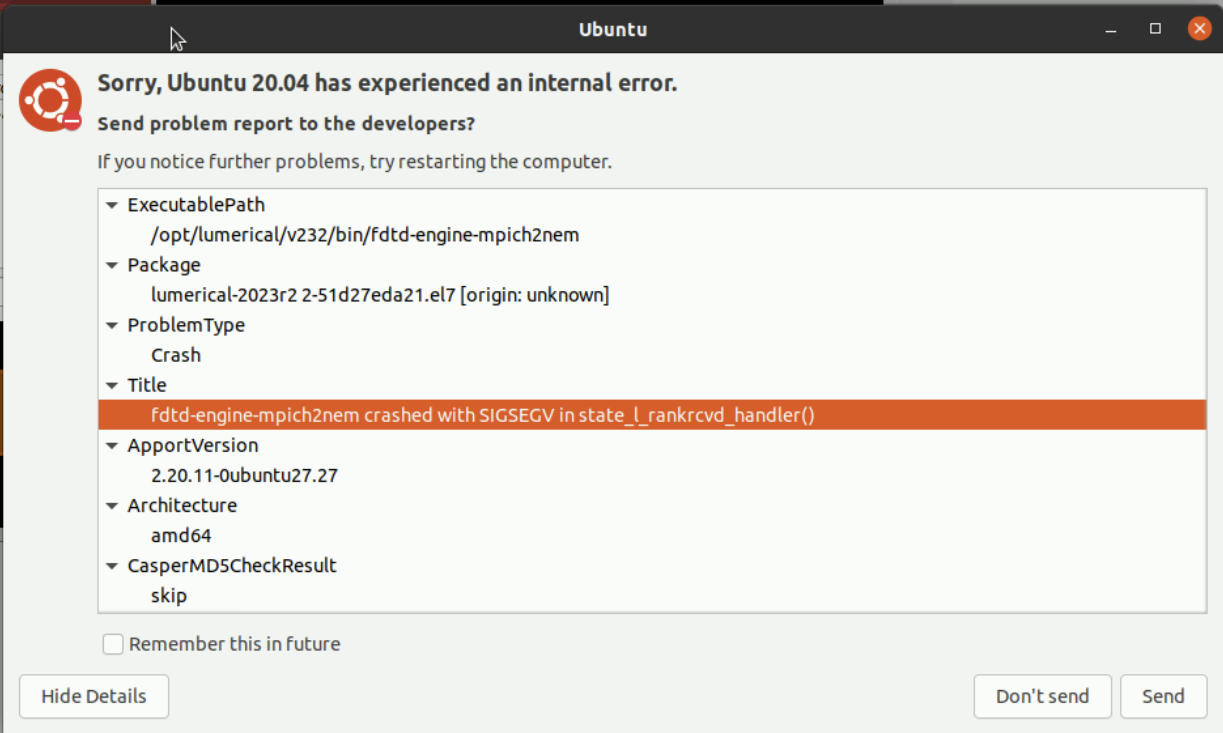Select the Crash problem type value
1223x733 pixels.
click(176, 355)
